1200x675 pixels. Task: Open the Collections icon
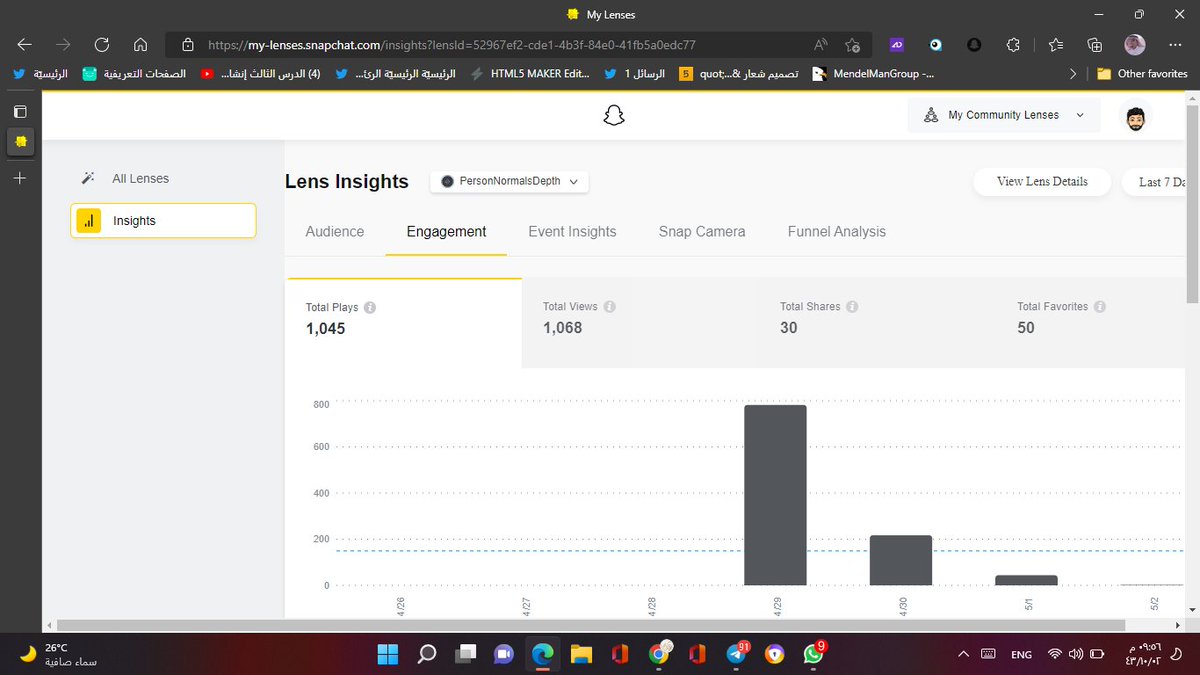click(x=1095, y=45)
